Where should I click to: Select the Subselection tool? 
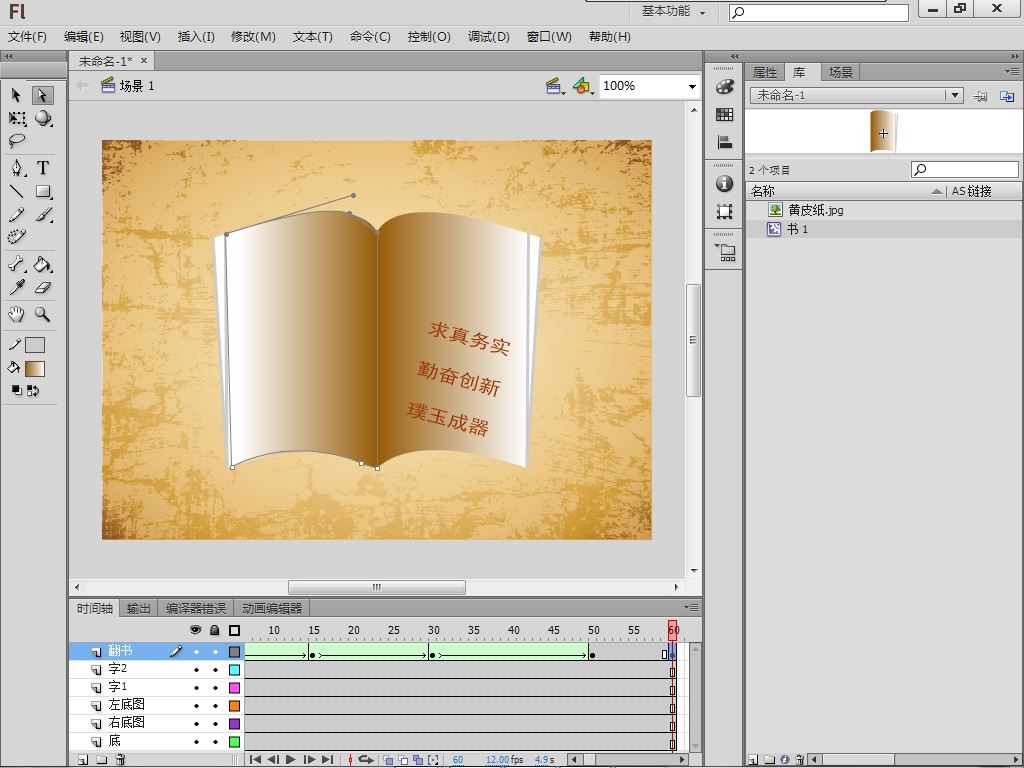pos(42,95)
